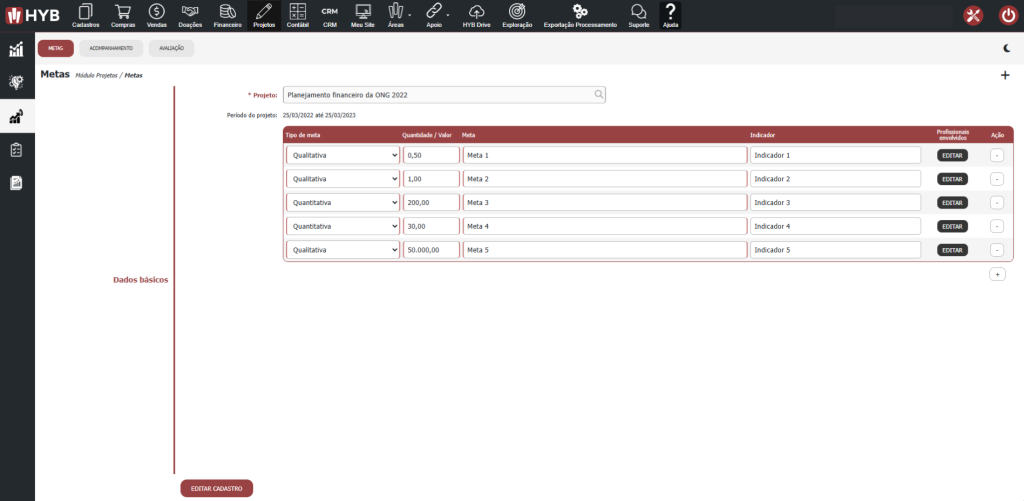Open the Financeiro coins icon
Viewport: 1024px width, 501px height.
228,14
